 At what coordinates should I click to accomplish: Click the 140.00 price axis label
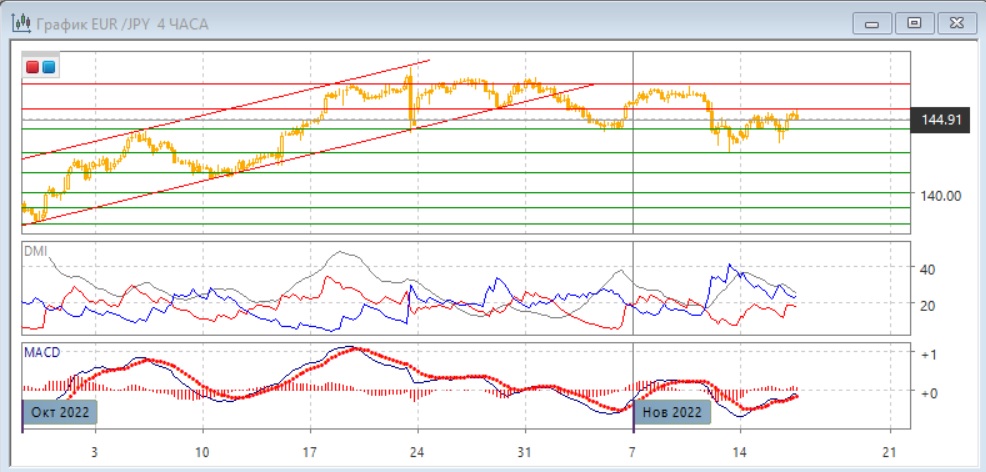click(x=940, y=196)
